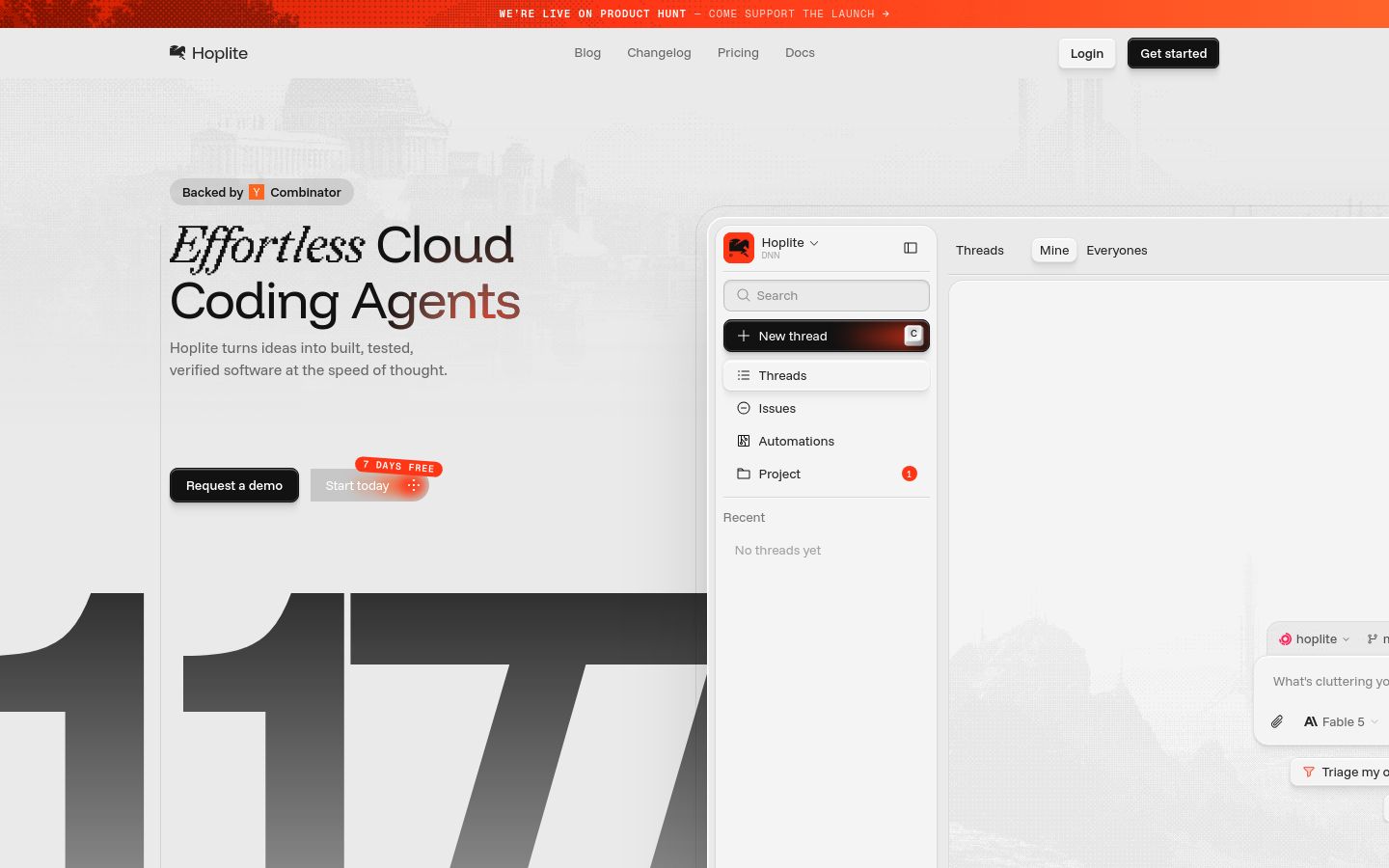Click the "What's cluttering" prompt input
Screen dimensions: 1389x868
coord(1331,681)
